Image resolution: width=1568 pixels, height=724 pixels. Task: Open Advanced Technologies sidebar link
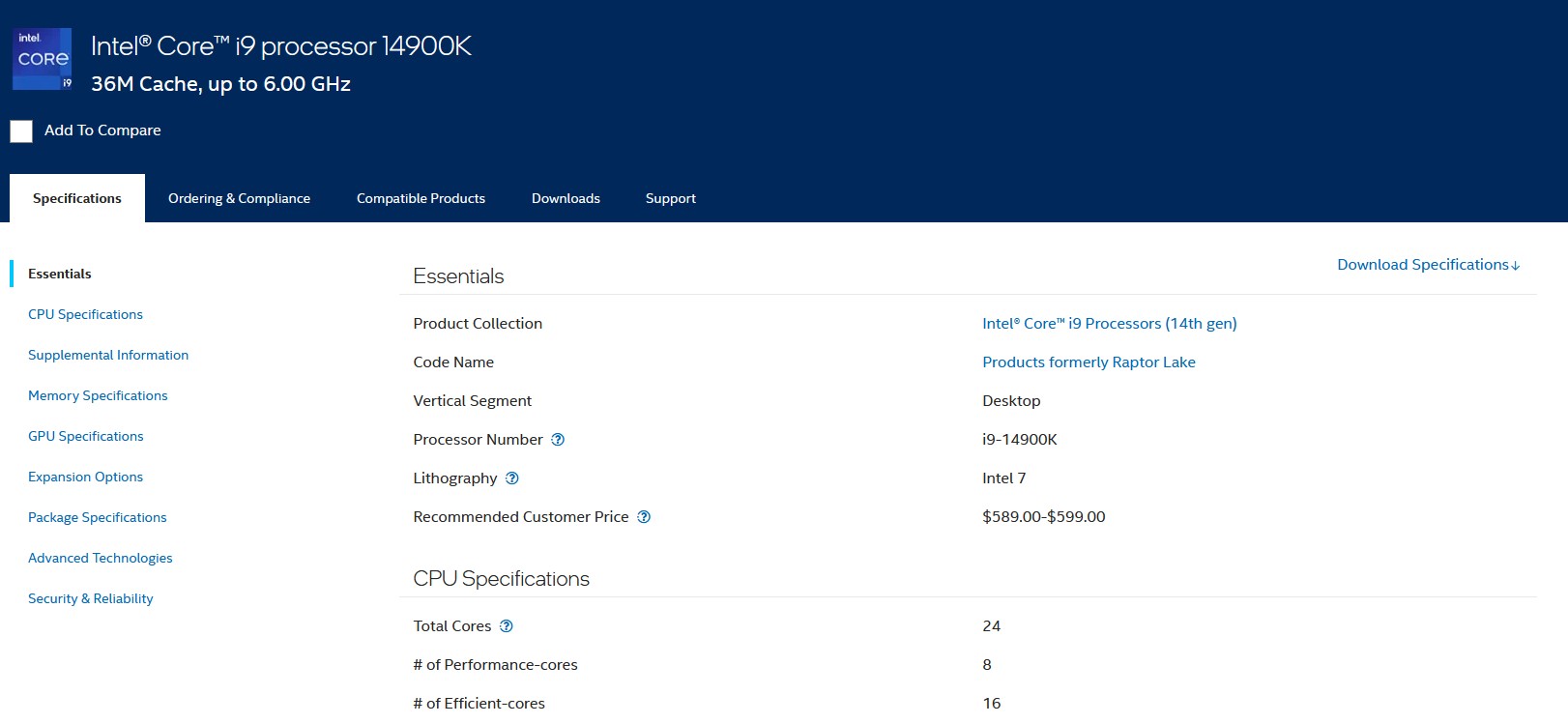(x=100, y=558)
